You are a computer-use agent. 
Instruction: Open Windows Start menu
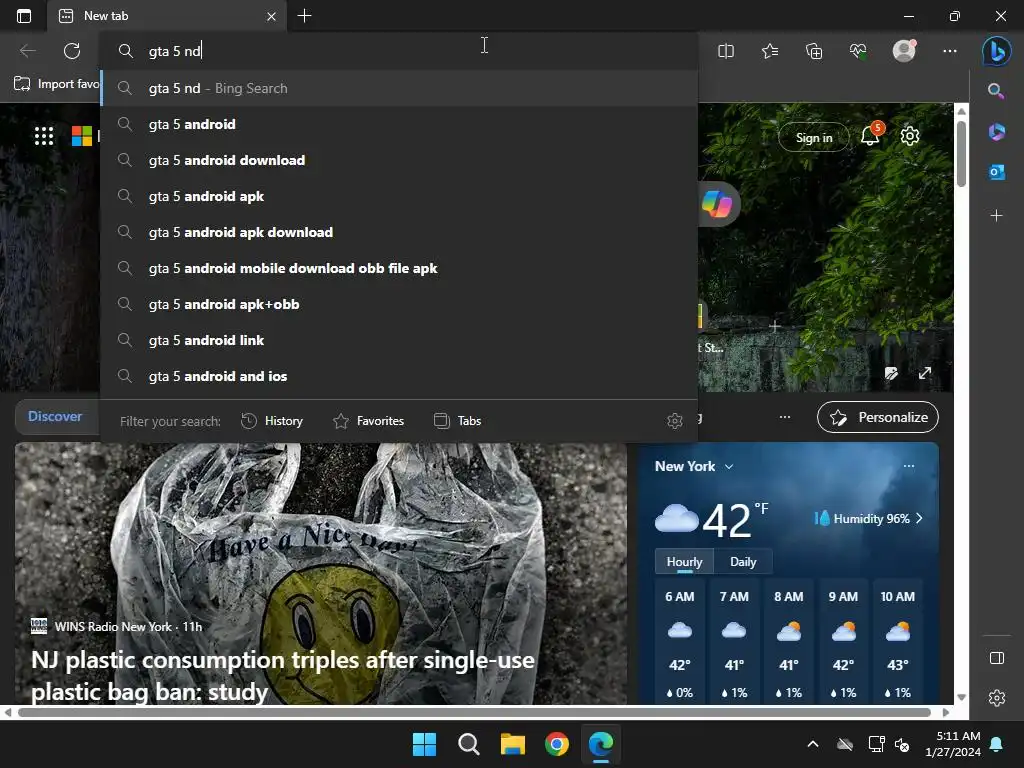click(424, 744)
